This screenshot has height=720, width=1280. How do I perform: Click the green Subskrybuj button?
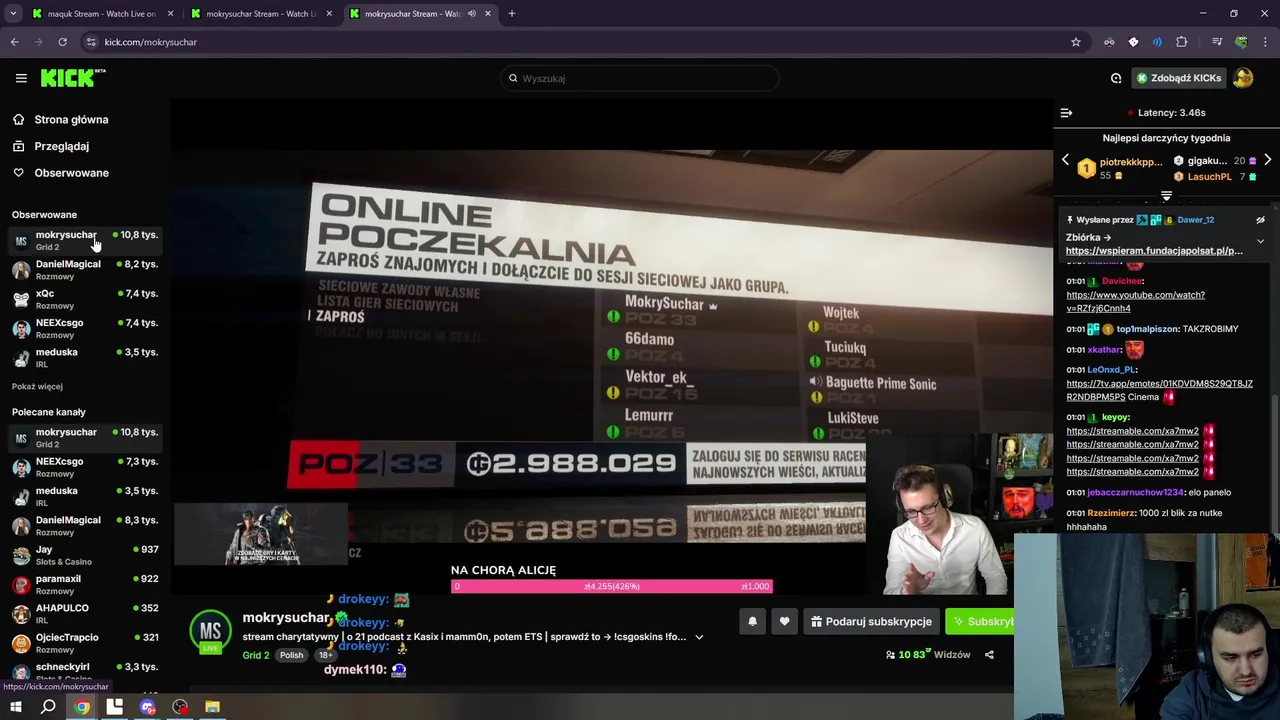click(980, 622)
